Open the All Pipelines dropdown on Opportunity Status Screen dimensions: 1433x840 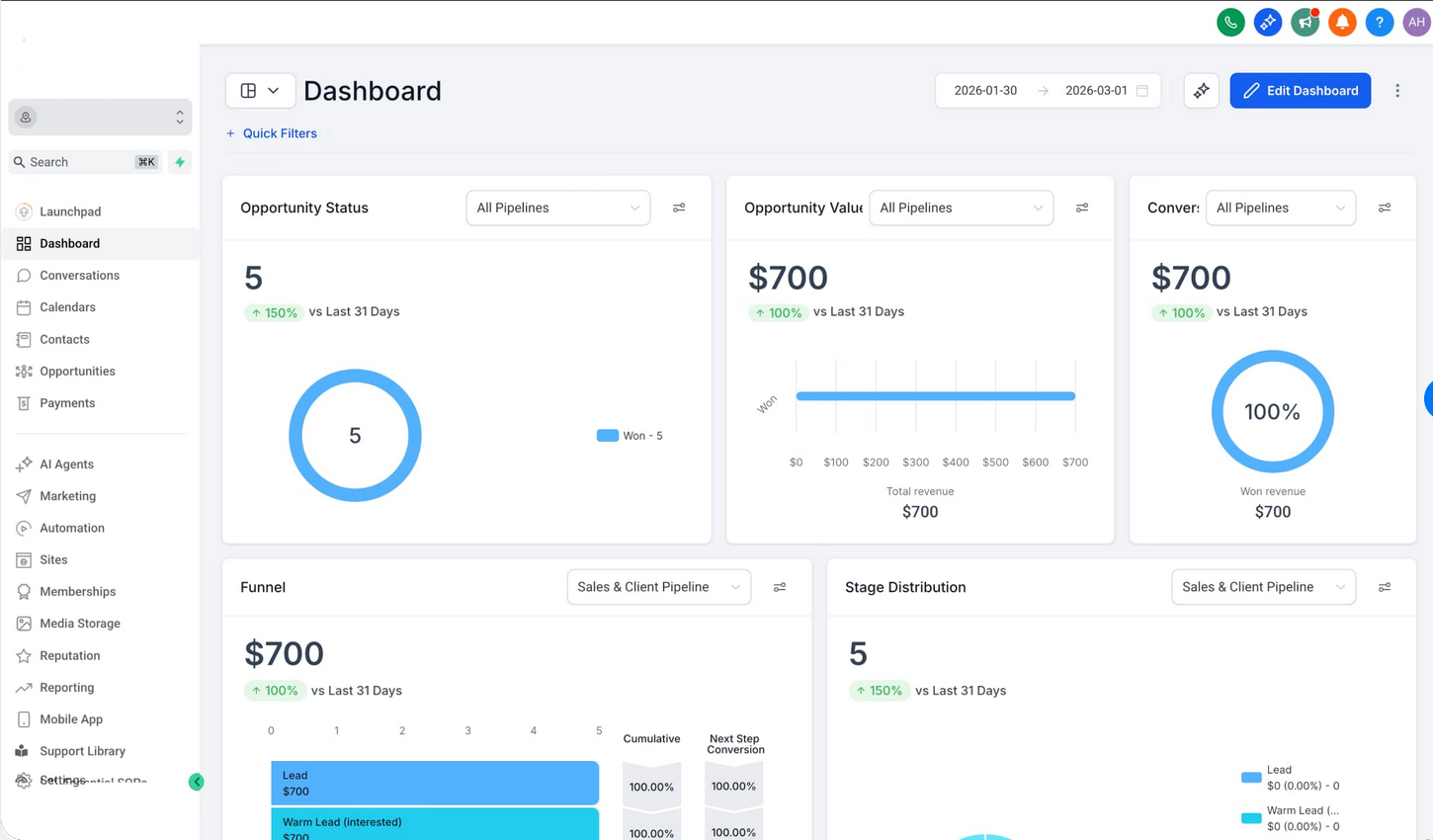click(x=557, y=208)
